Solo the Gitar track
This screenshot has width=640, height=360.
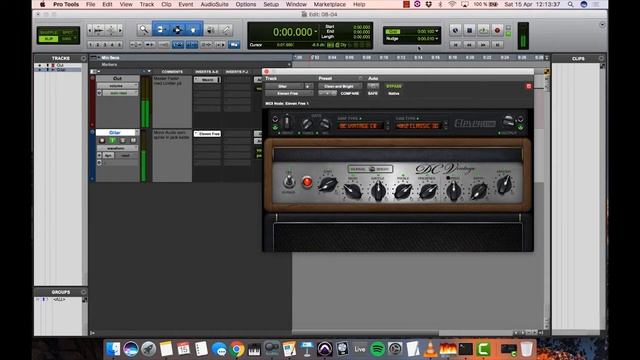click(x=122, y=140)
